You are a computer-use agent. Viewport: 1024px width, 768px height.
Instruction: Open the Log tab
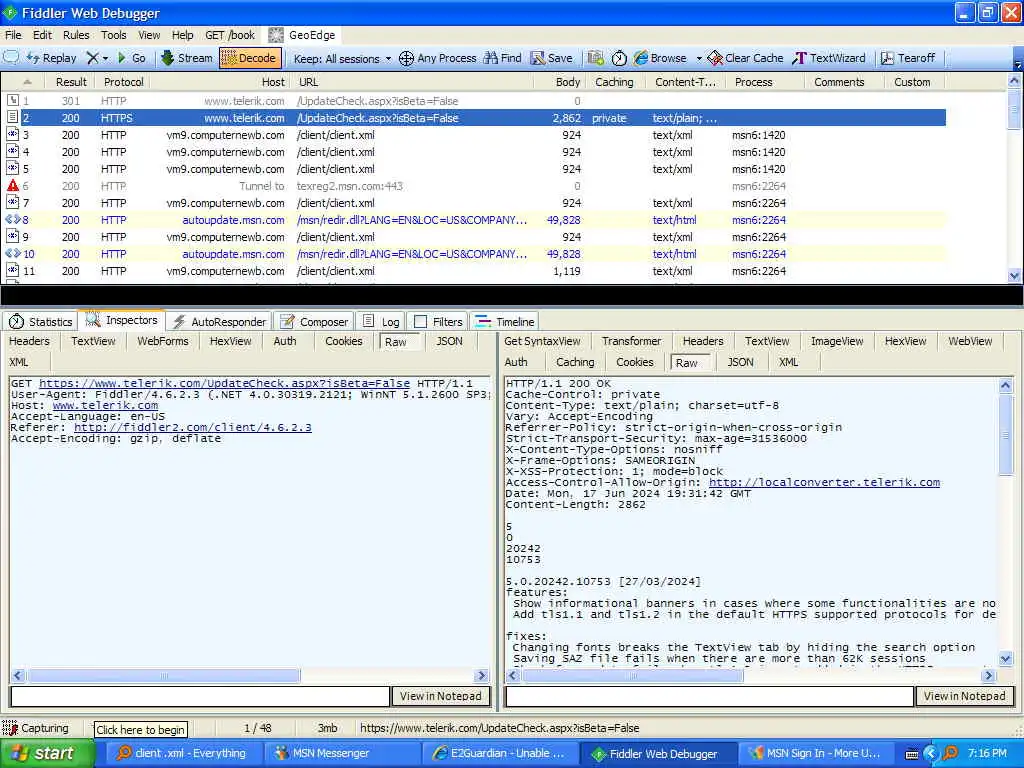coord(381,321)
